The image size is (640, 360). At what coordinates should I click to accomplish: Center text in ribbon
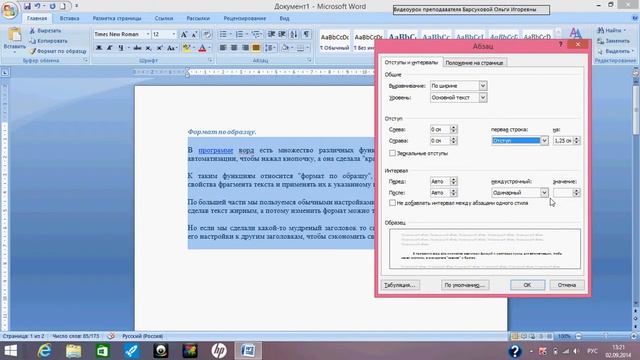pyautogui.click(x=234, y=48)
